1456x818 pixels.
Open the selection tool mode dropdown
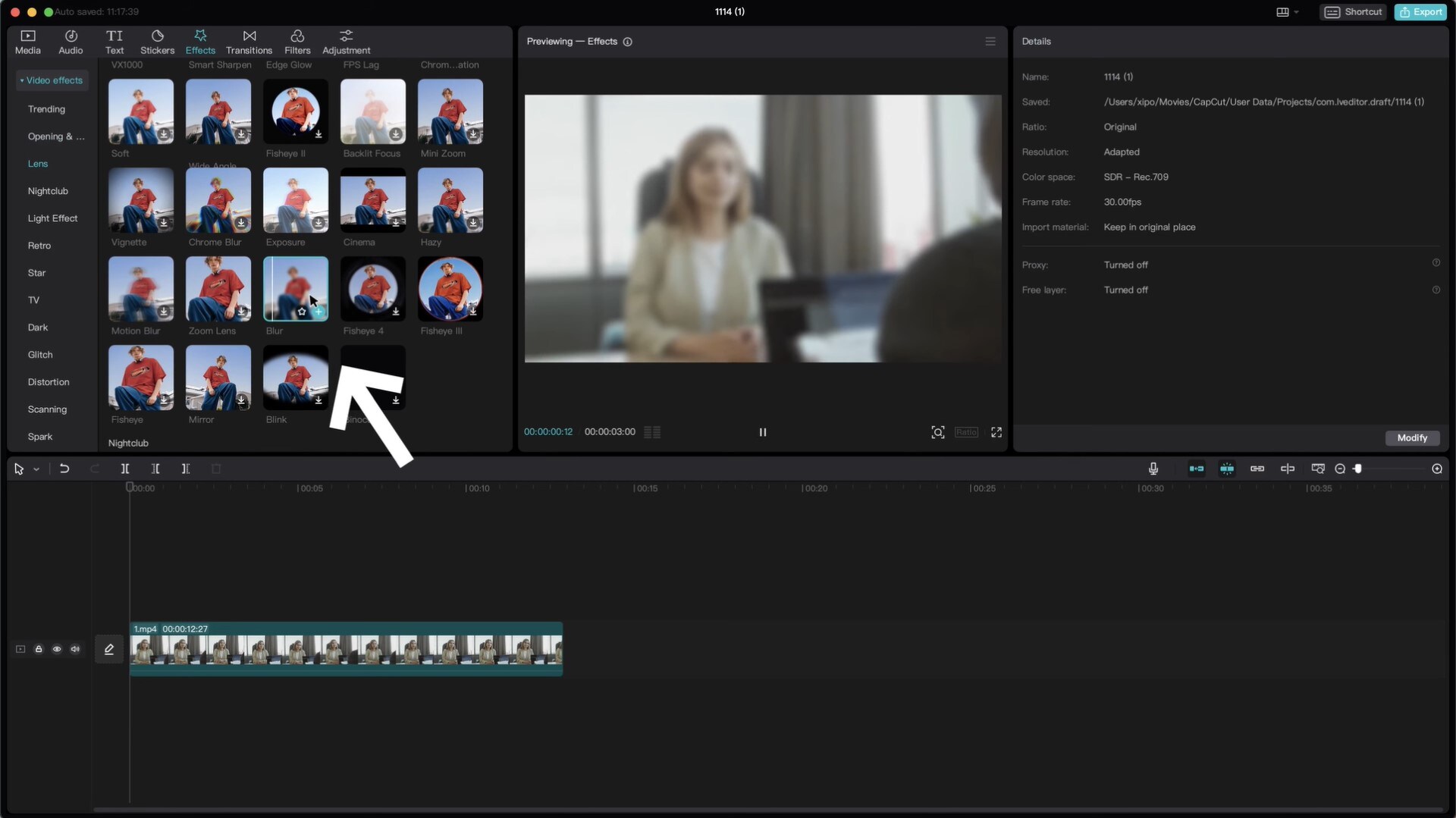(x=36, y=470)
